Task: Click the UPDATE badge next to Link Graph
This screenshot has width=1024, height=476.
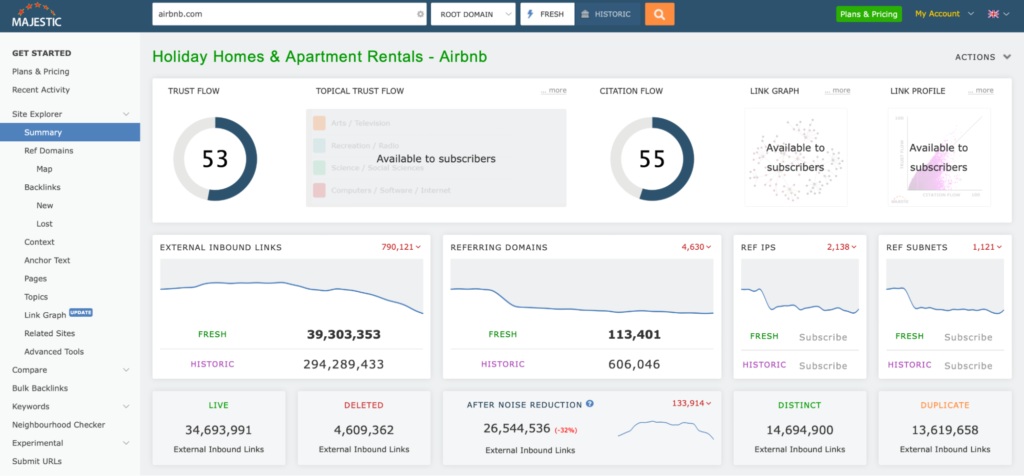Action: click(x=81, y=313)
